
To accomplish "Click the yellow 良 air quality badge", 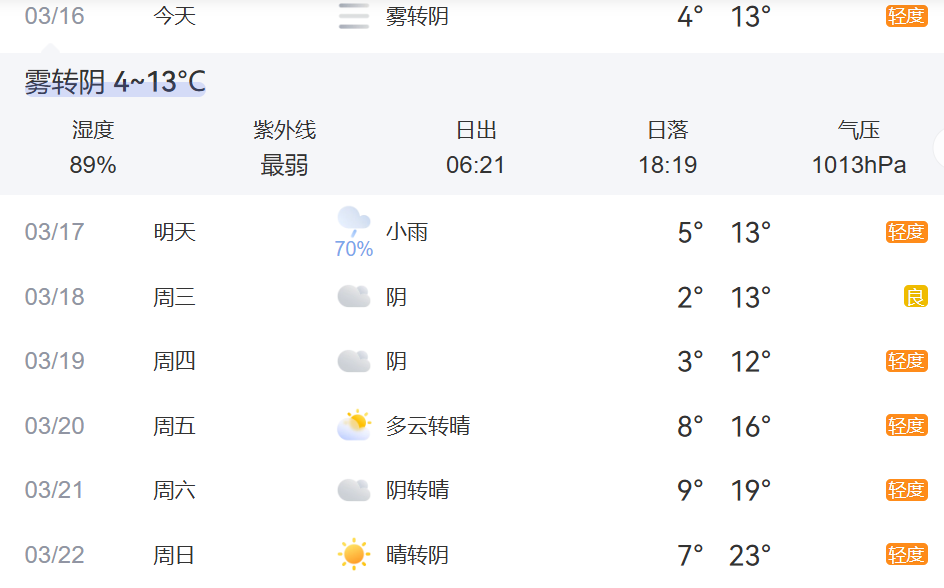I will pos(915,297).
